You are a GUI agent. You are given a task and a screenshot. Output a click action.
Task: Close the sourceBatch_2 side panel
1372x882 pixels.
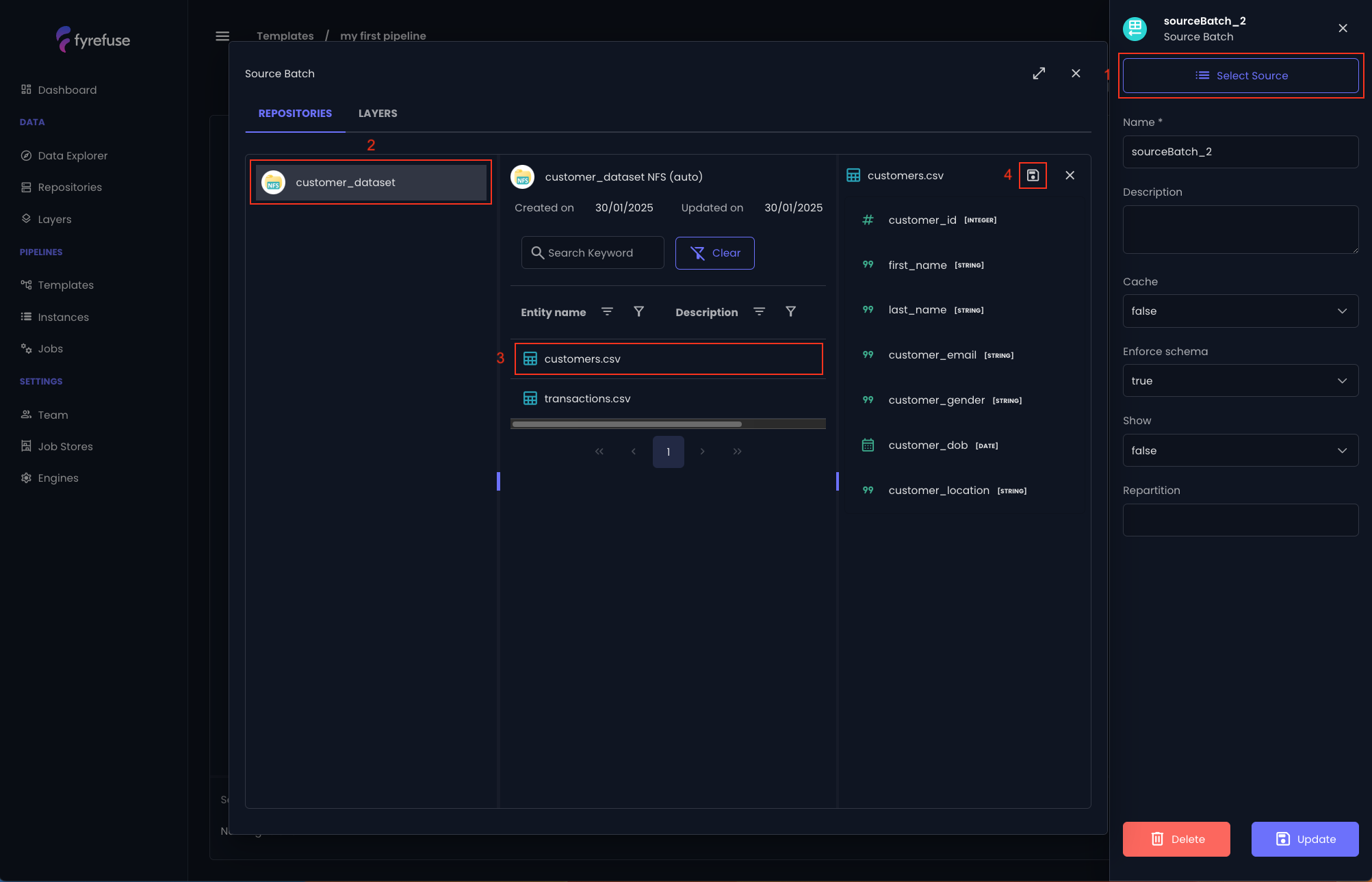tap(1343, 28)
